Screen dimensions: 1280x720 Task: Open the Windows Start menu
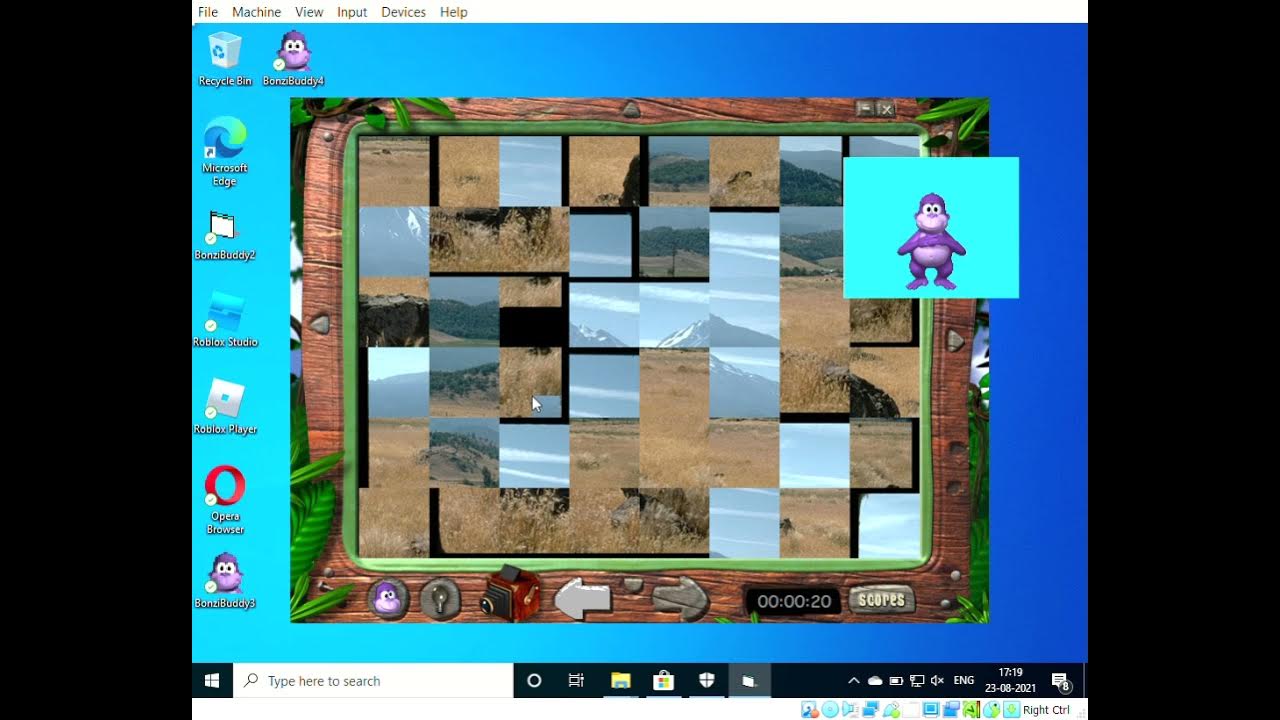[212, 680]
